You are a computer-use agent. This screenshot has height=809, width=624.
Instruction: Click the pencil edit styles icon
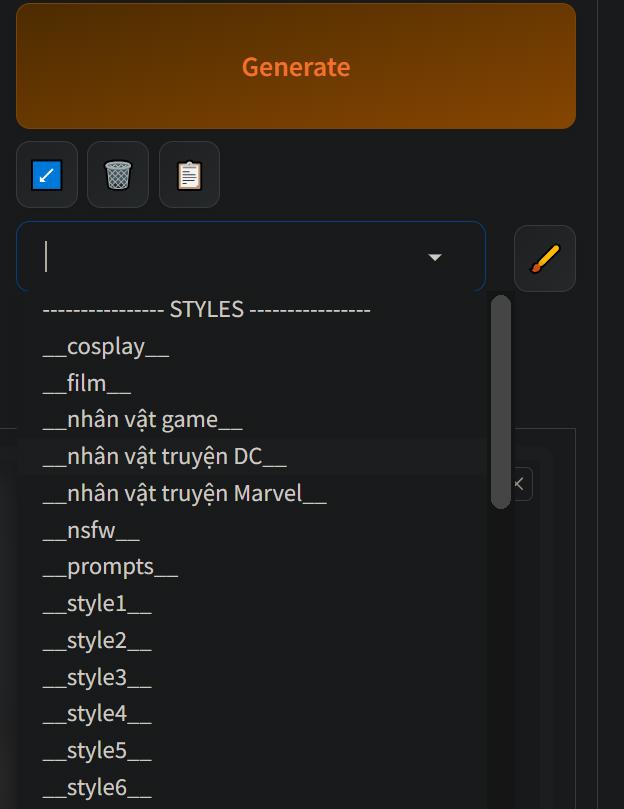tap(545, 258)
